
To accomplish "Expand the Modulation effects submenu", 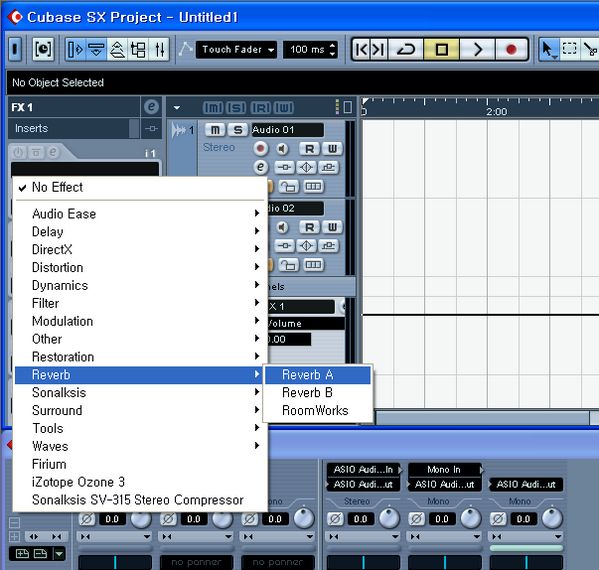I will tap(140, 321).
